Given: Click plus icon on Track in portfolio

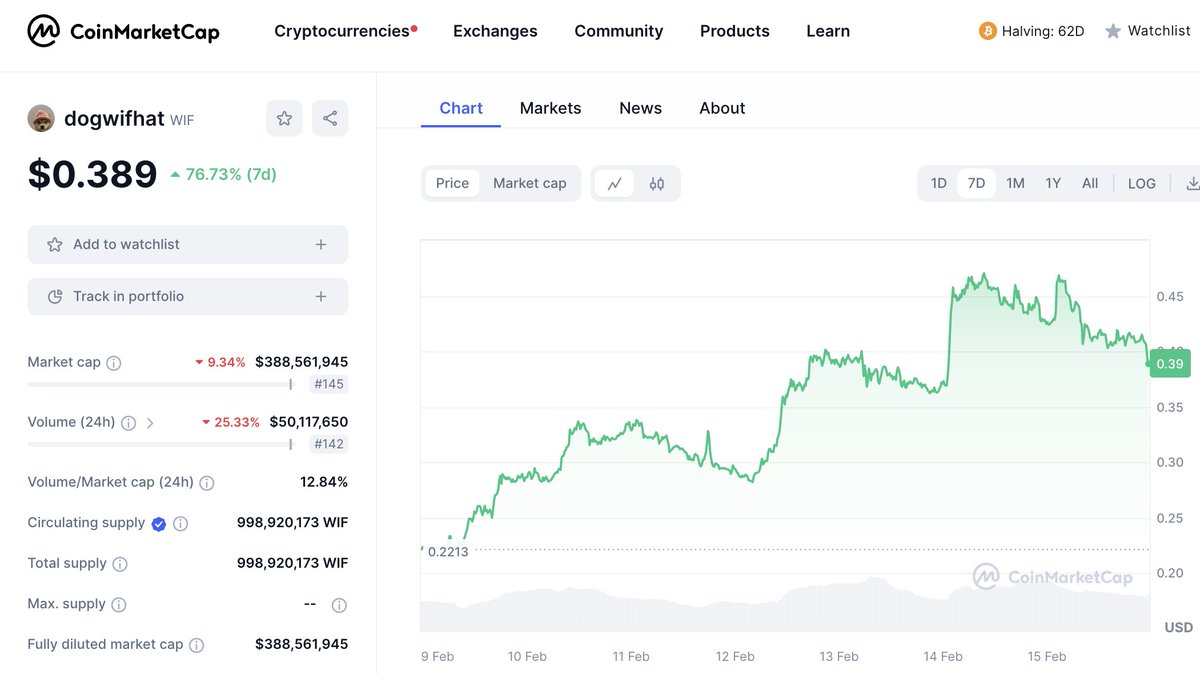Looking at the screenshot, I should pyautogui.click(x=321, y=296).
